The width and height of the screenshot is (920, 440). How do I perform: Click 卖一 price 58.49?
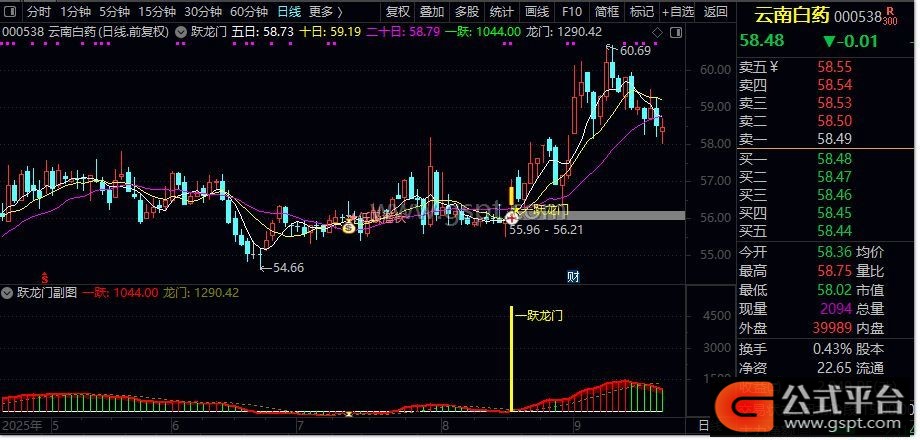(x=835, y=139)
